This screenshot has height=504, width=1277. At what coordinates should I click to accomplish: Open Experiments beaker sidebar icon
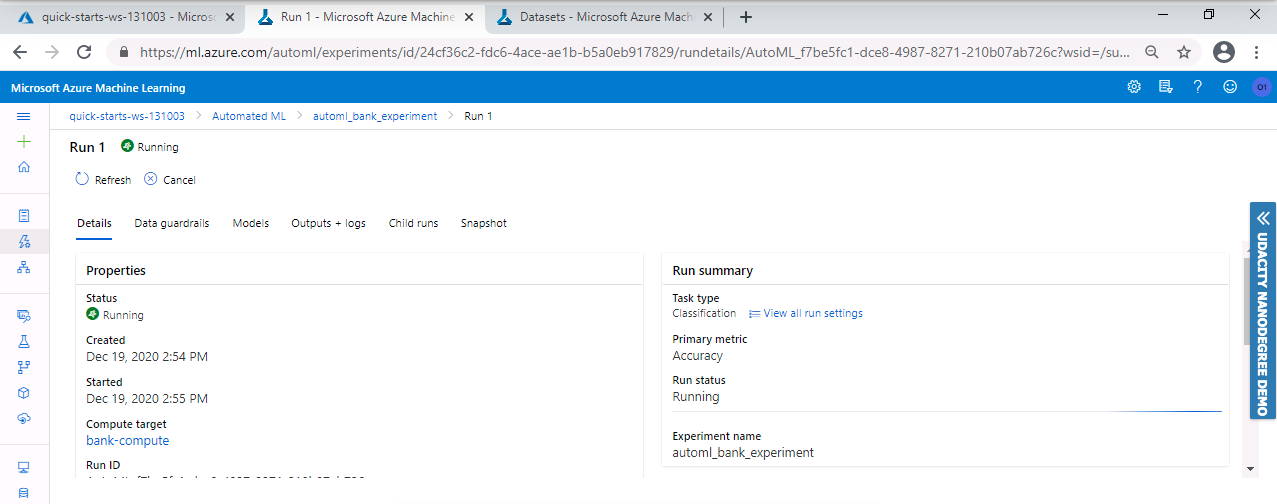[24, 341]
